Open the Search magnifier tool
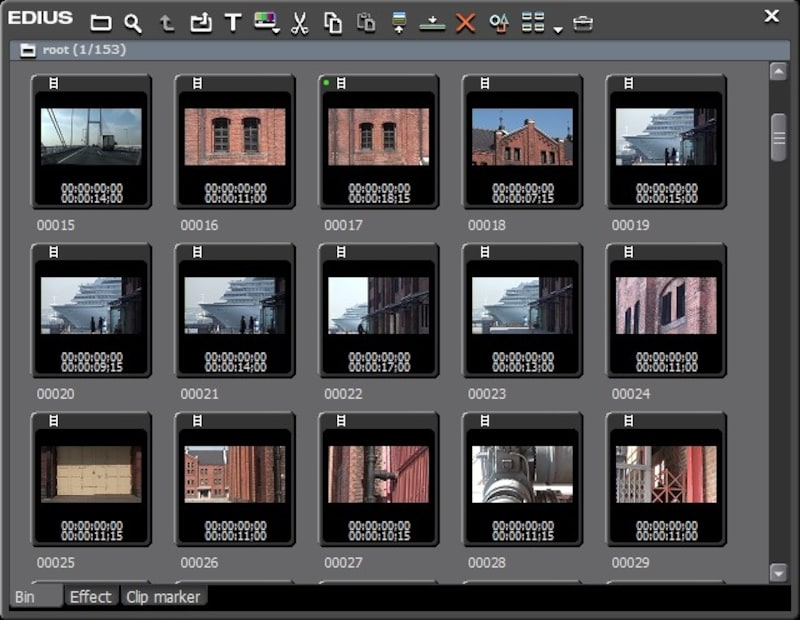 pos(133,22)
